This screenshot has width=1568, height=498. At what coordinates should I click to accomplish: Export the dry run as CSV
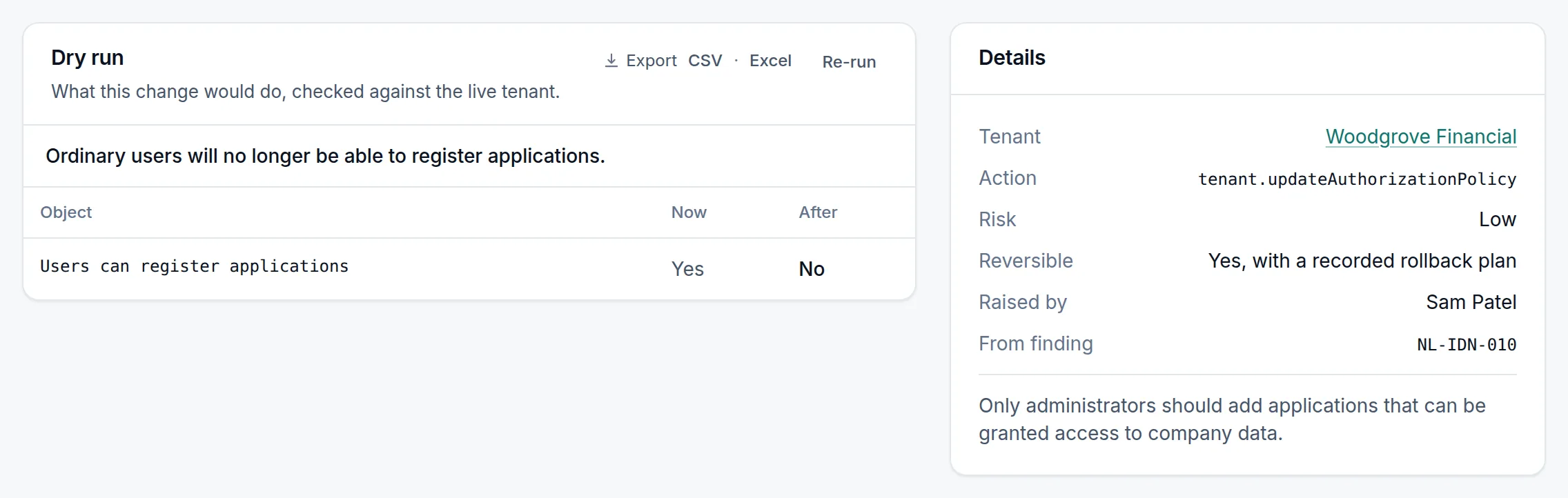[x=705, y=61]
